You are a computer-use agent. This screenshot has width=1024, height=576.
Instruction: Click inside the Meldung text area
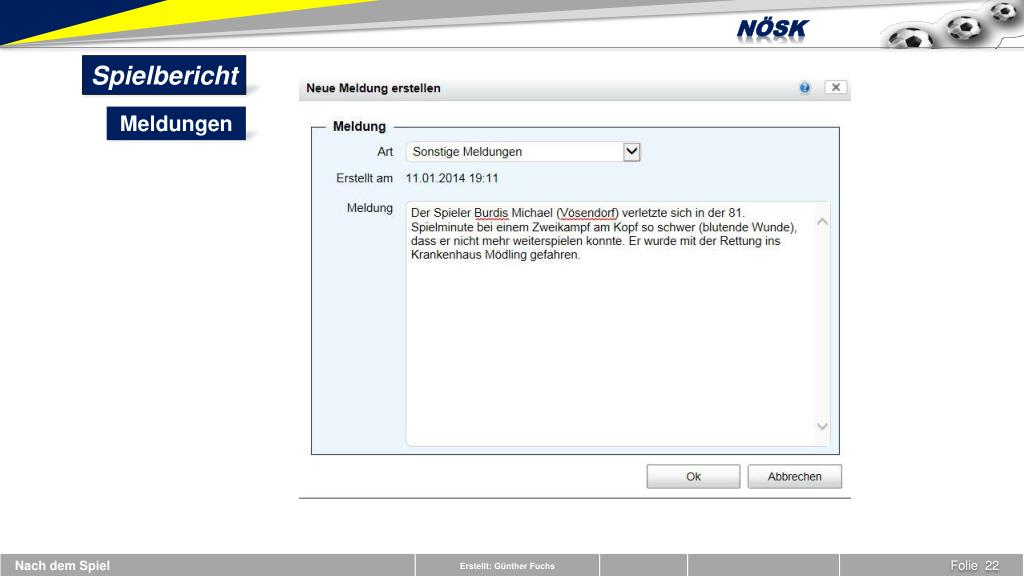tap(618, 324)
